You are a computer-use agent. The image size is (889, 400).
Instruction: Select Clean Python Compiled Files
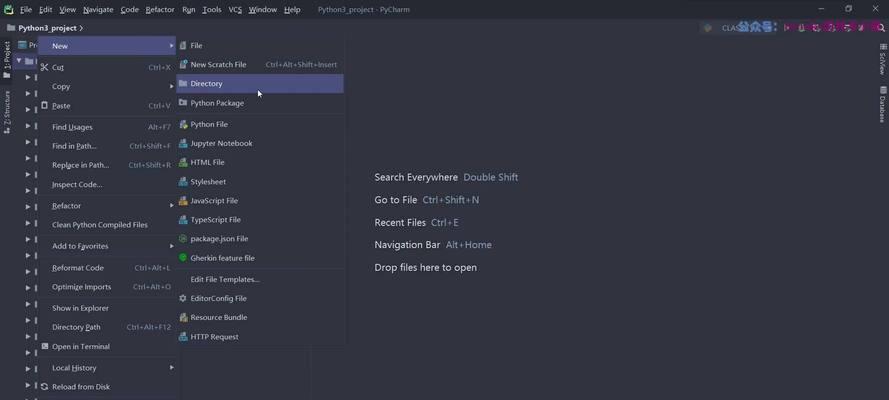(x=107, y=224)
